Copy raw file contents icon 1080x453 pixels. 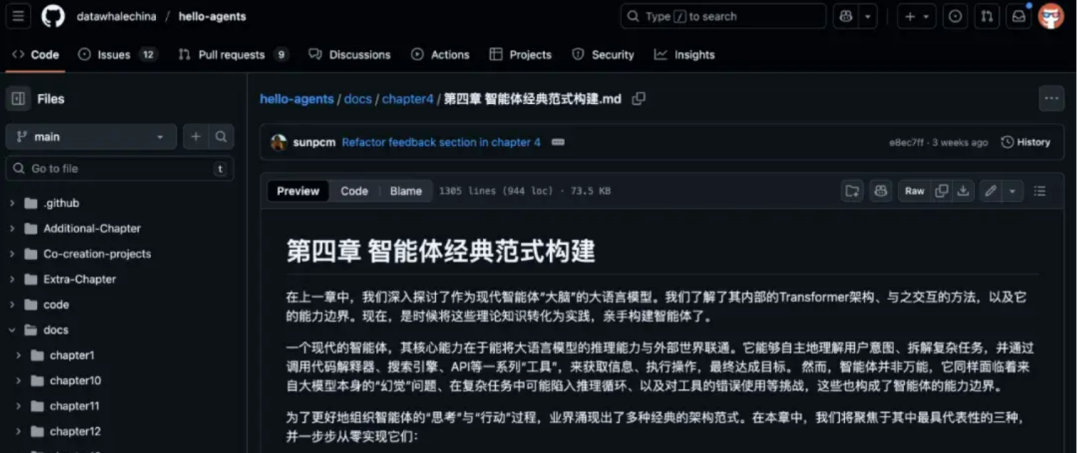[x=942, y=191]
